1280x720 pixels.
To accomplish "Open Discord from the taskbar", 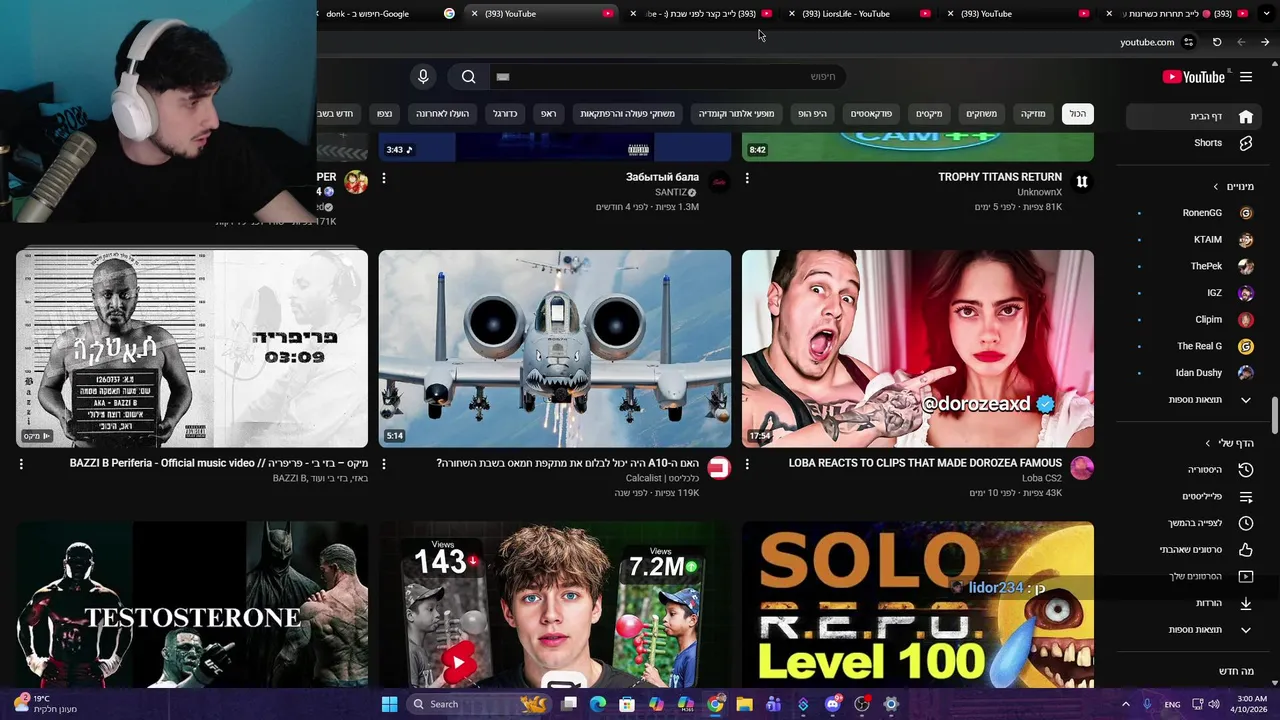I will [x=832, y=704].
